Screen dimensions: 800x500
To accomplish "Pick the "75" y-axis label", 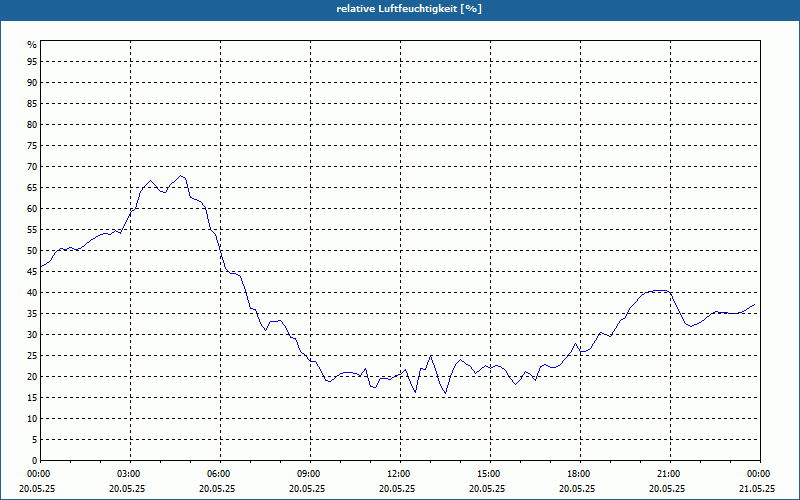I will point(32,146).
